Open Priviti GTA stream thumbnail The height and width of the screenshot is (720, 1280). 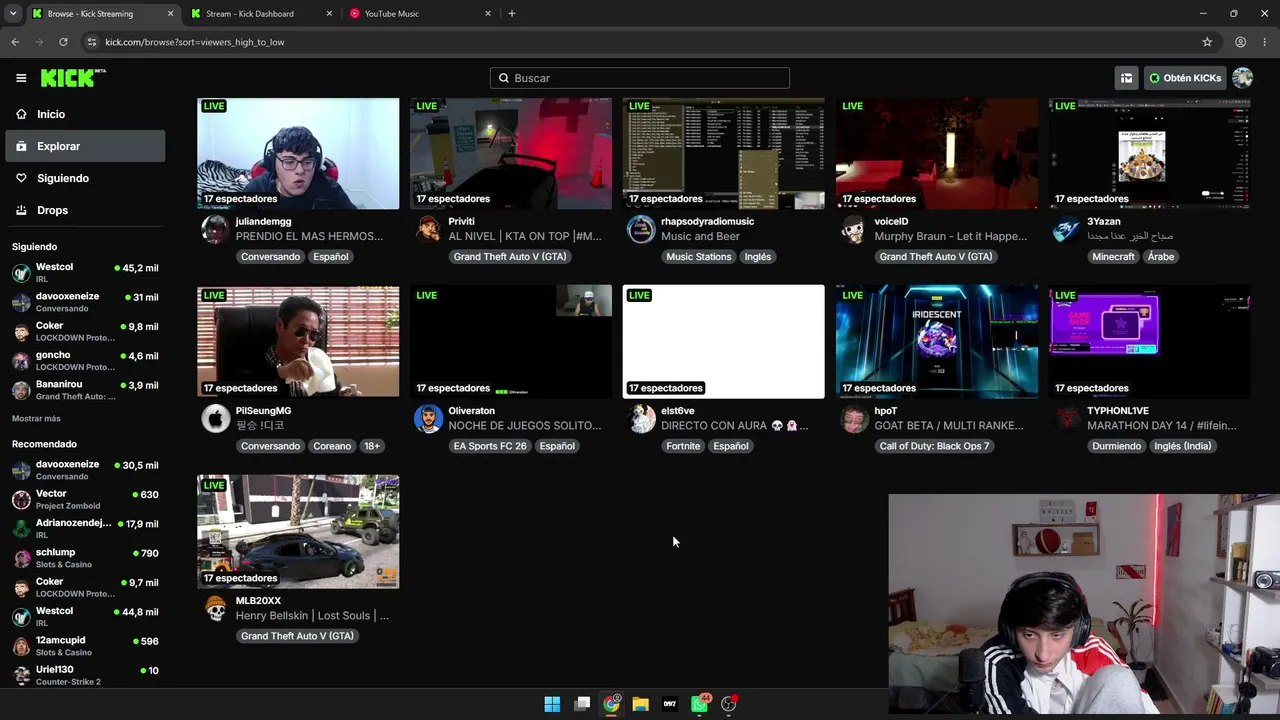511,153
